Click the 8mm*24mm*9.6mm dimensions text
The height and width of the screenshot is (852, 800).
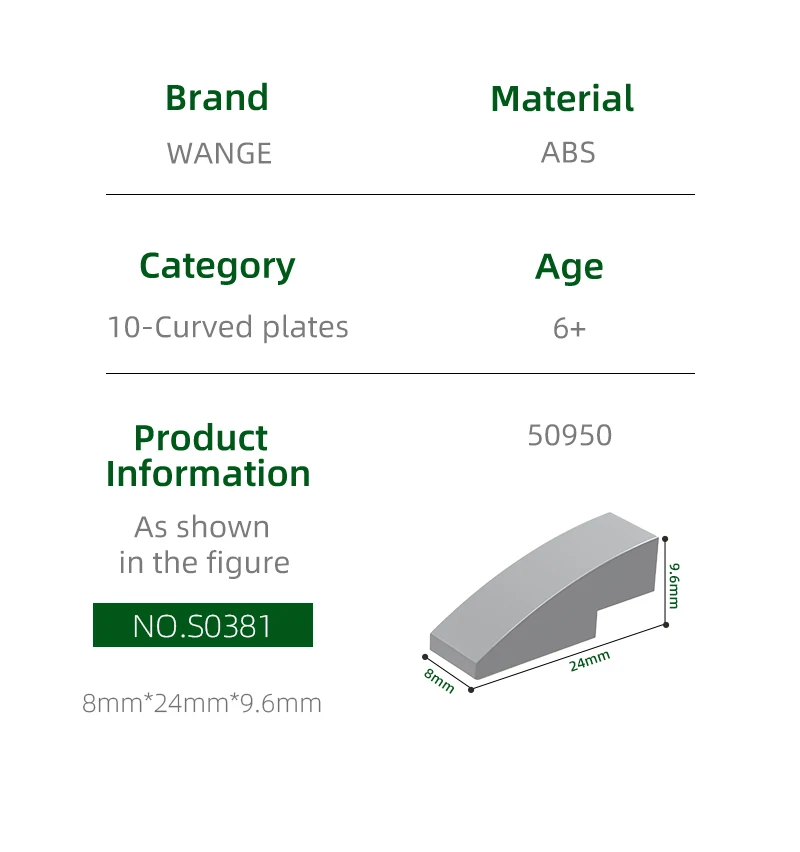click(202, 703)
